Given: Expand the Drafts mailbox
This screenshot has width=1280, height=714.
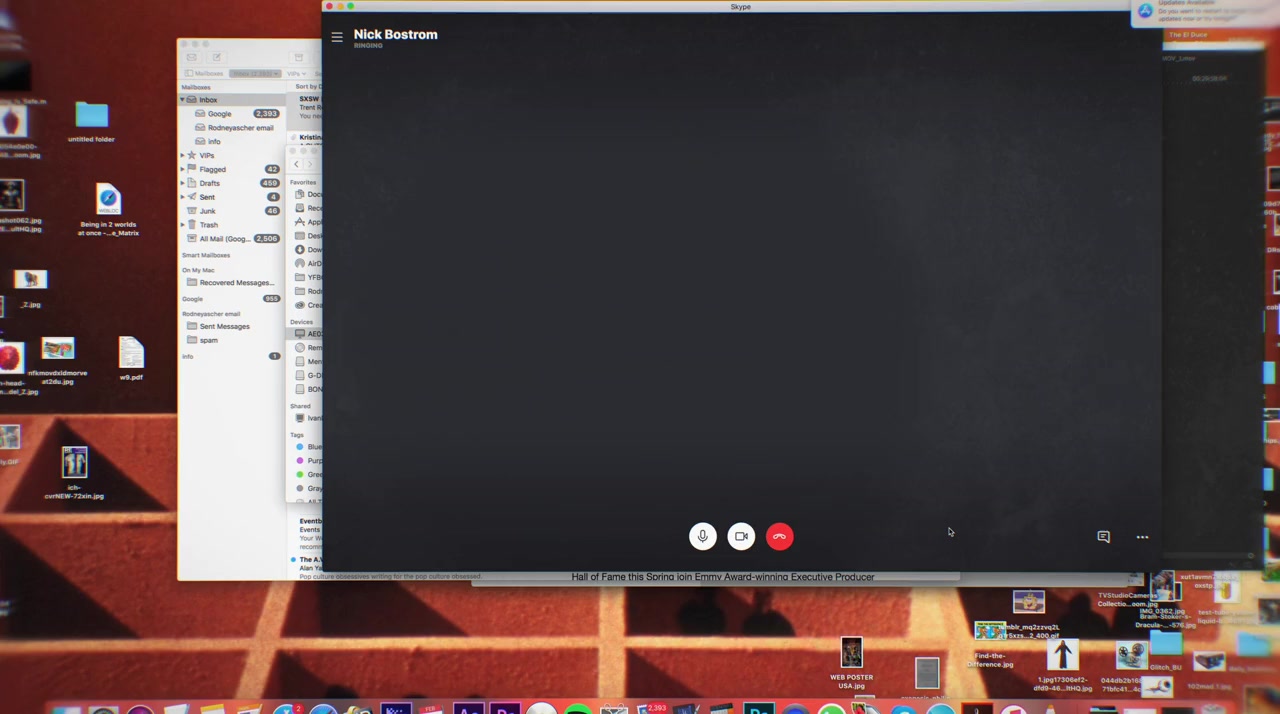Looking at the screenshot, I should [x=183, y=184].
